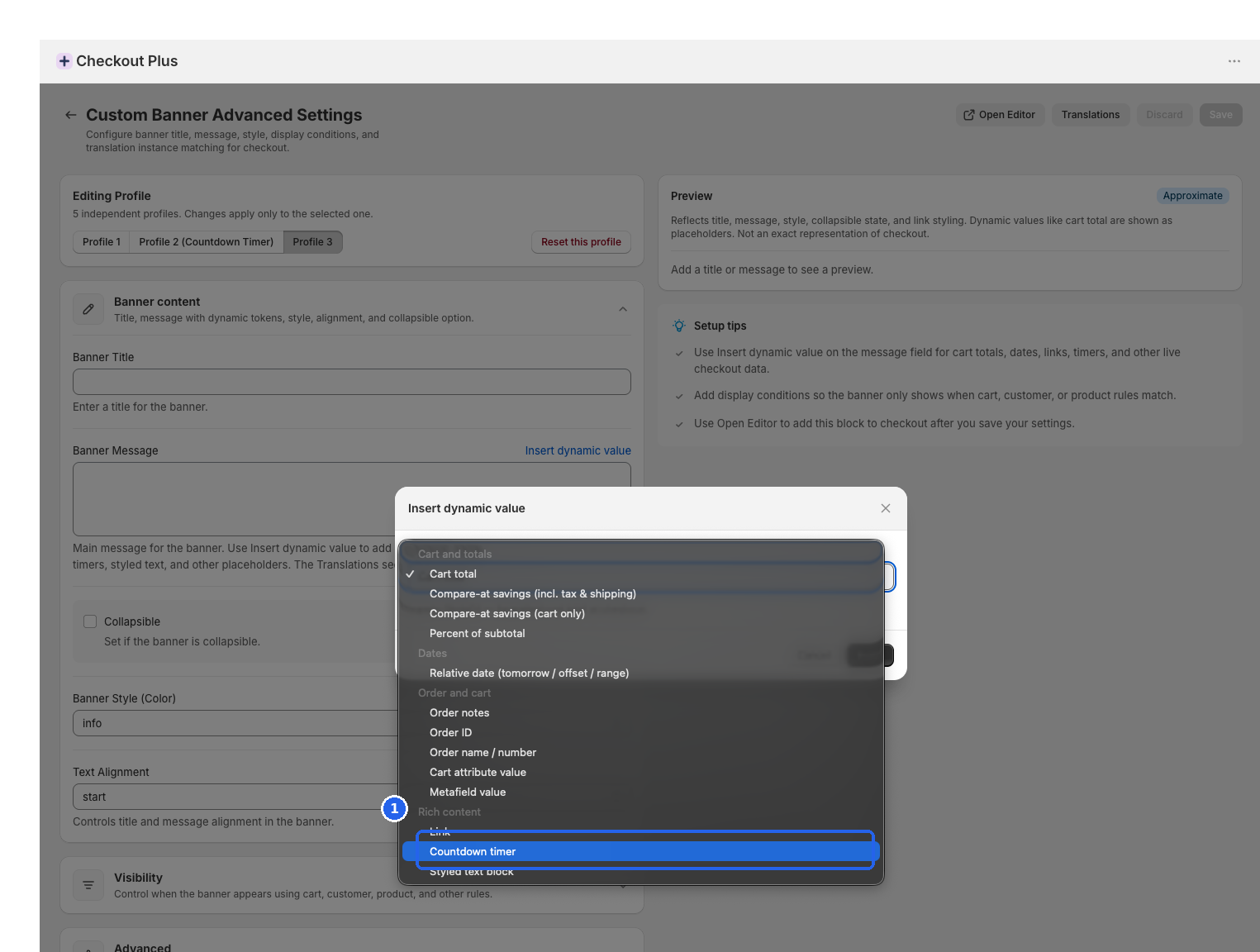The width and height of the screenshot is (1260, 952).
Task: Pick Order name / number option
Action: click(x=641, y=752)
